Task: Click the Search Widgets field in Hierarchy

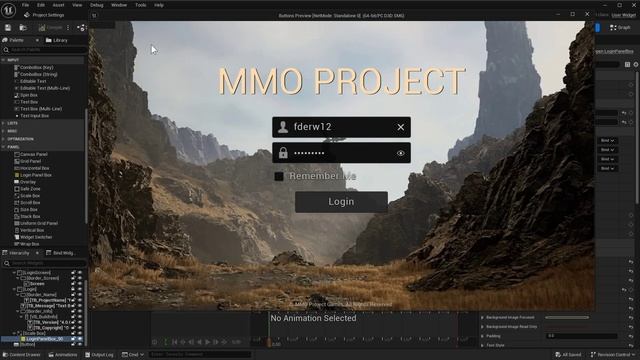Action: [x=44, y=264]
